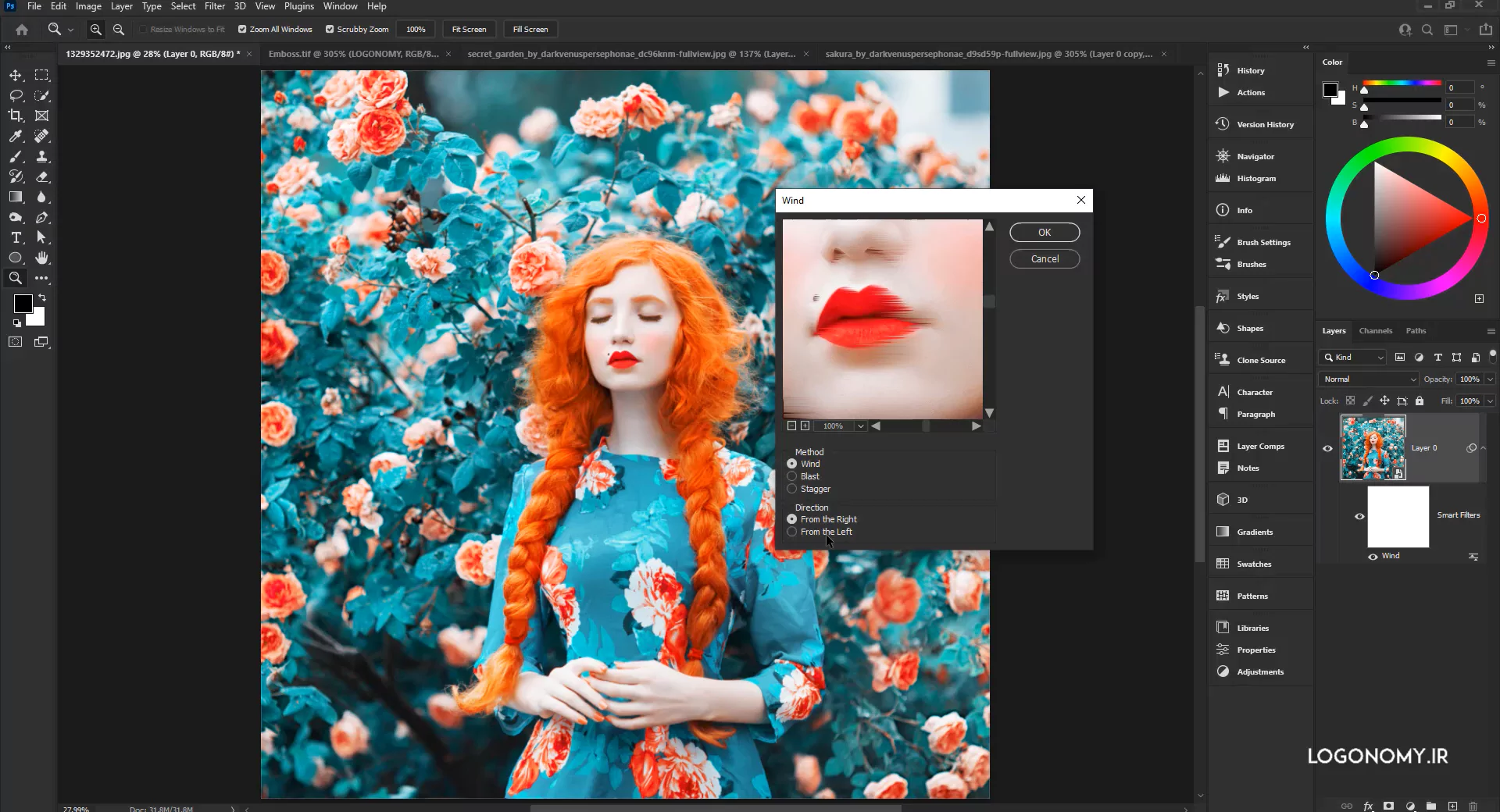Open Wind preview zoom percentage dropdown
The height and width of the screenshot is (812, 1500).
[x=860, y=426]
